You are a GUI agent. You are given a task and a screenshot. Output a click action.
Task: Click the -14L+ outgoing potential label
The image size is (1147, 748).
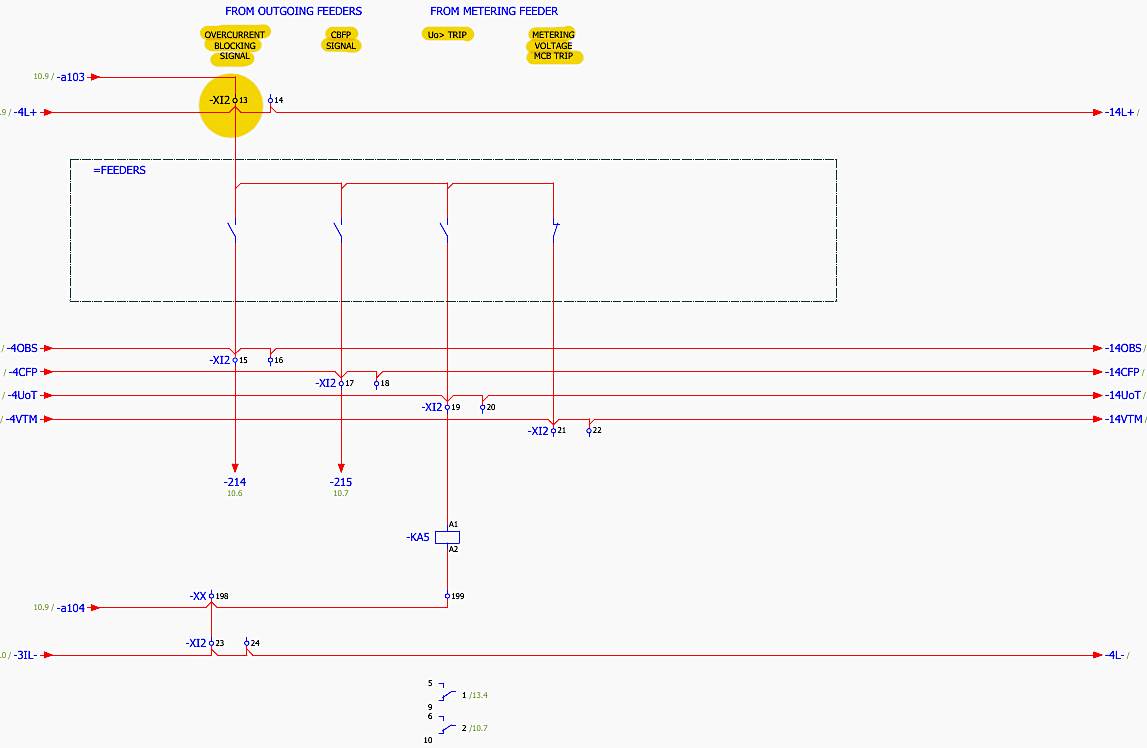click(1119, 113)
